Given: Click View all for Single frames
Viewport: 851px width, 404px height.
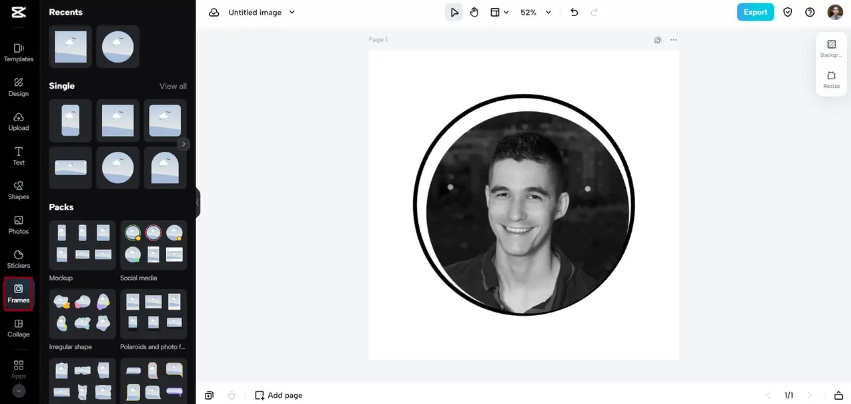Looking at the screenshot, I should point(173,86).
